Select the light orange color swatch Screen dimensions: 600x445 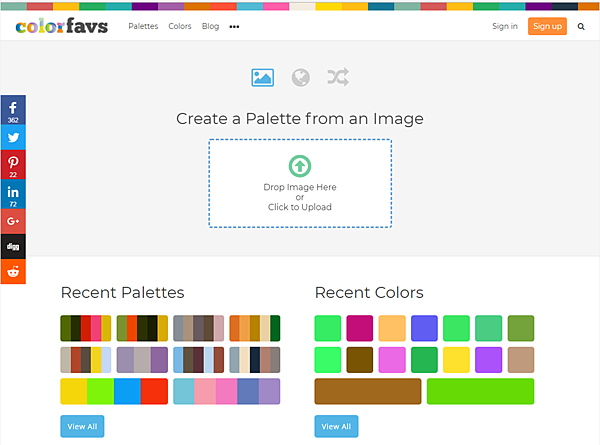392,328
